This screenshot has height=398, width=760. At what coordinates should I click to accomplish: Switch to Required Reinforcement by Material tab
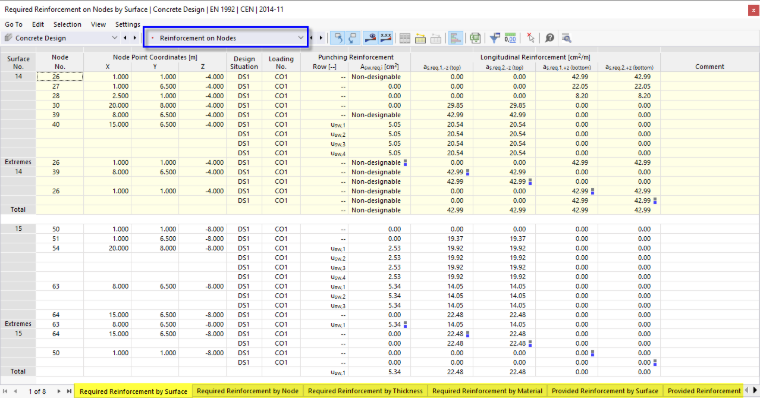coord(487,391)
